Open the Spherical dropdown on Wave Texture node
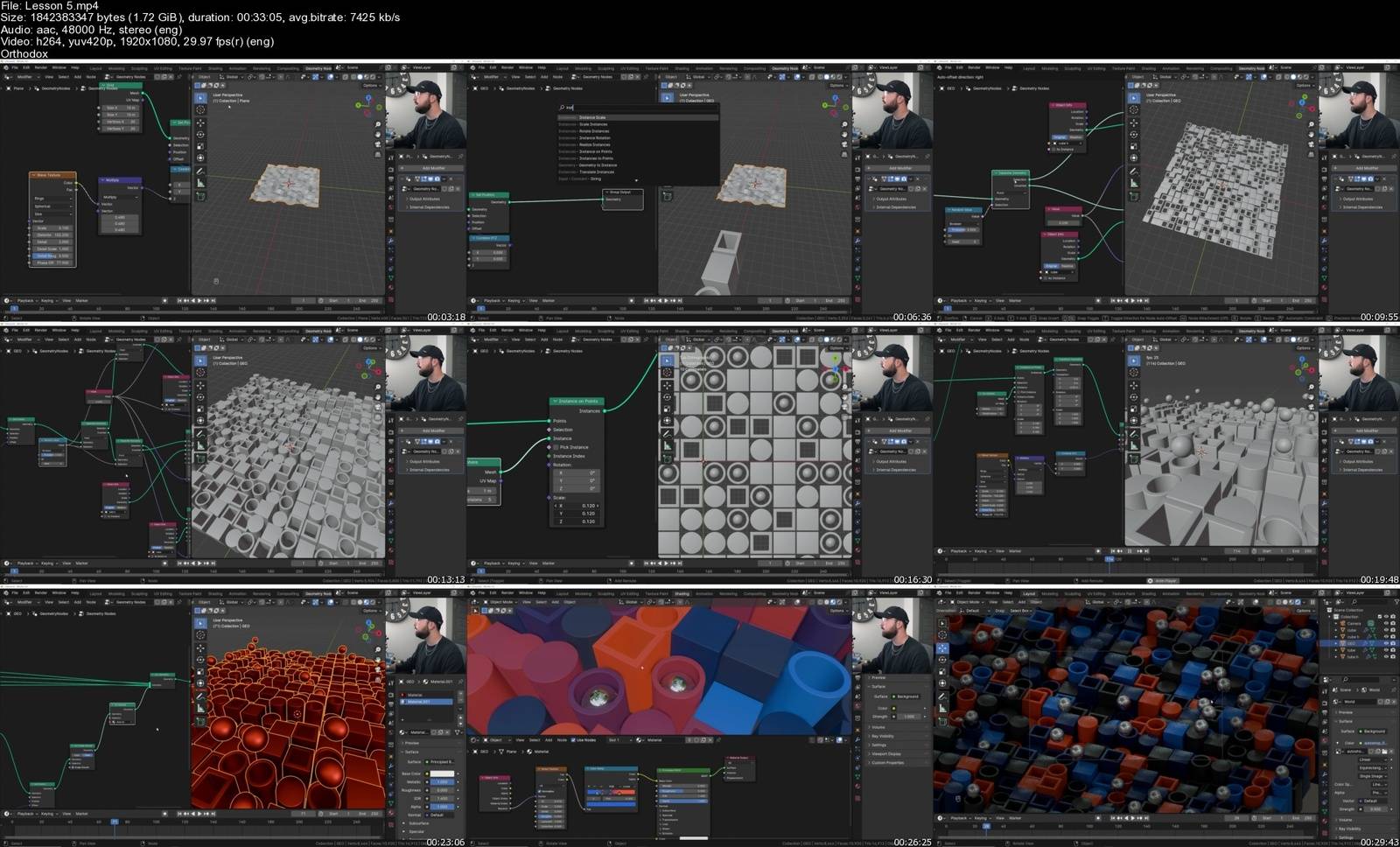Viewport: 1400px width, 847px height. pyautogui.click(x=53, y=206)
